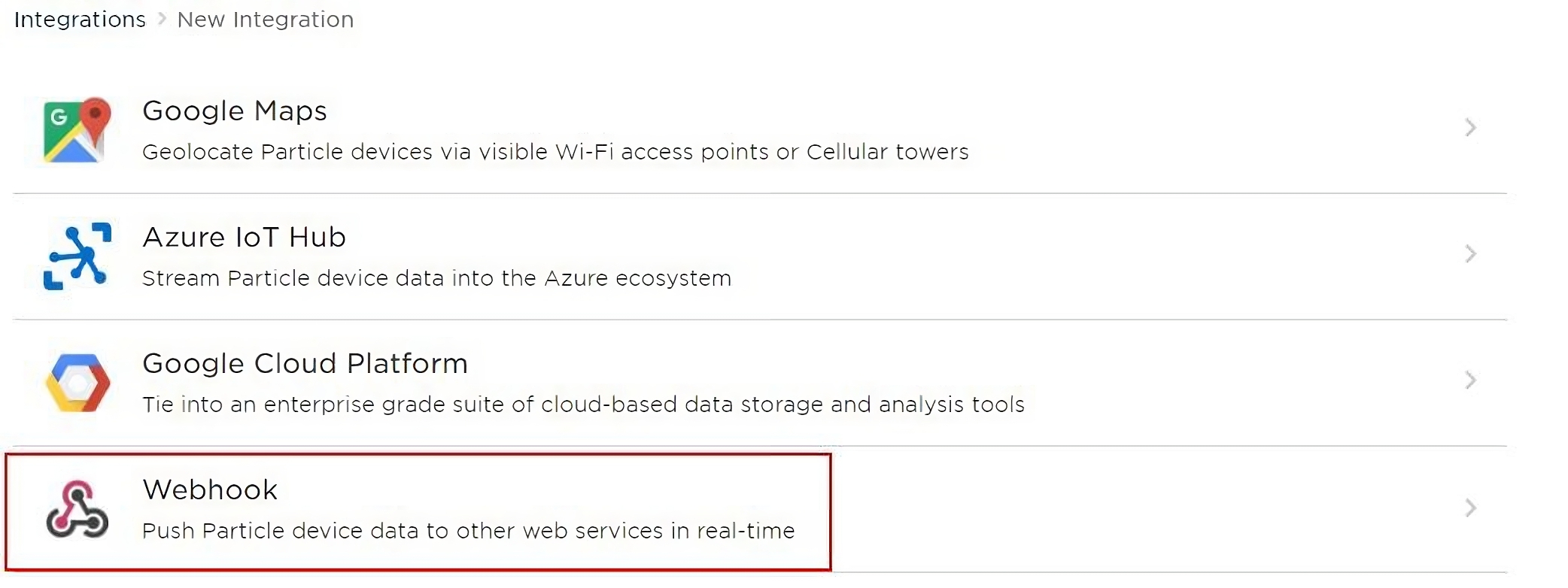Image resolution: width=1568 pixels, height=588 pixels.
Task: Open the Azure IoT Hub row chevron
Action: 1470,254
